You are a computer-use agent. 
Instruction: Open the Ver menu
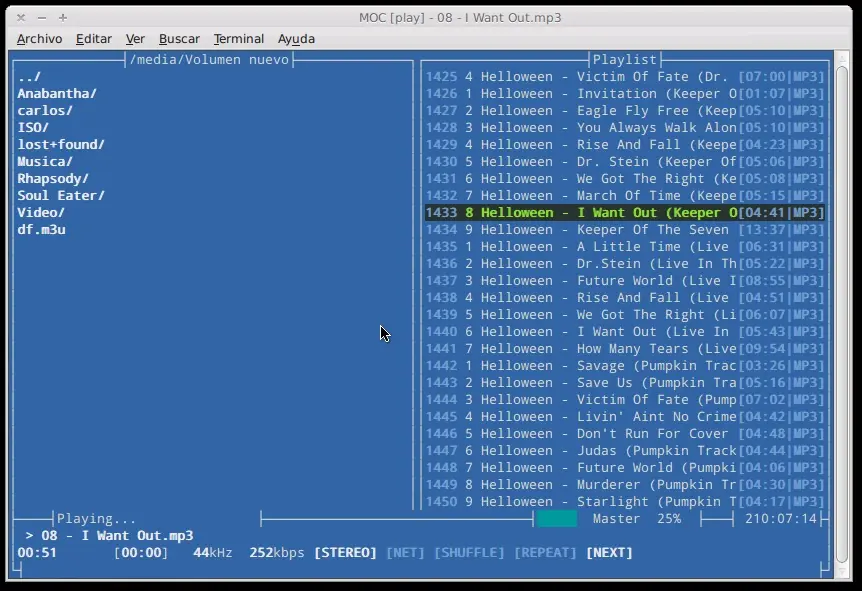(x=135, y=39)
